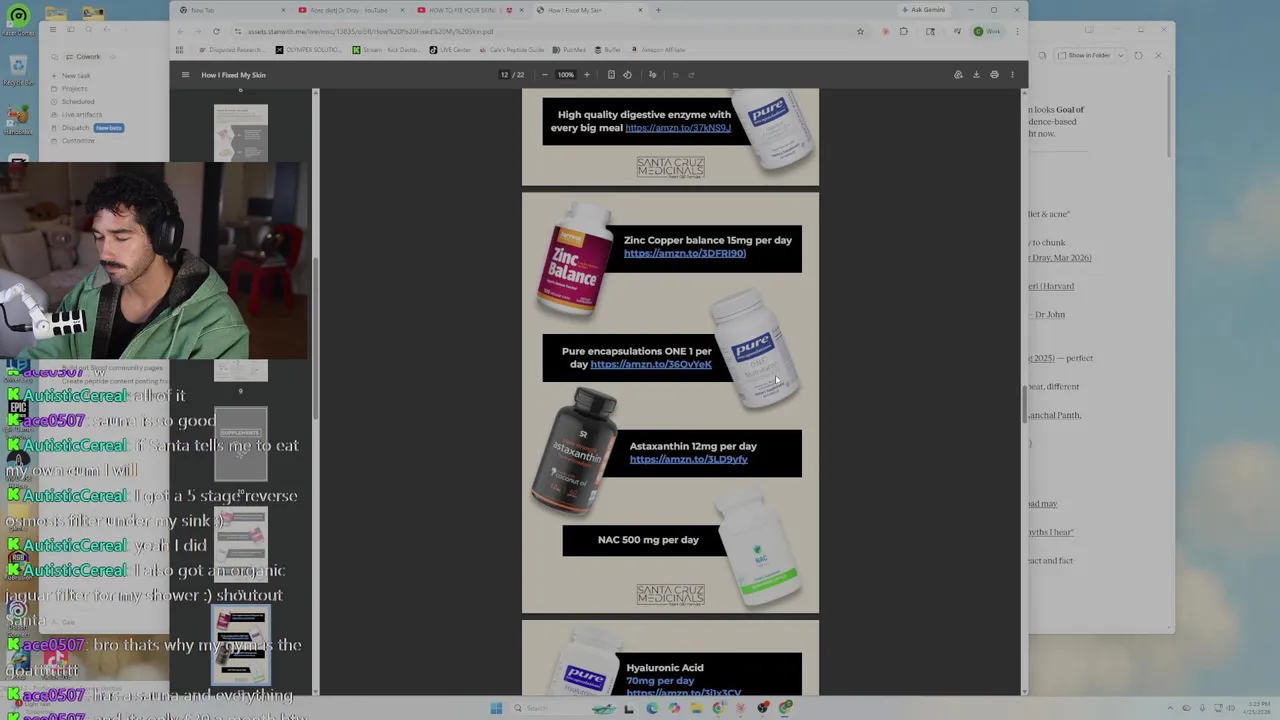Open the digestive enzyme Amazon link
The image size is (1280, 720).
coord(678,128)
